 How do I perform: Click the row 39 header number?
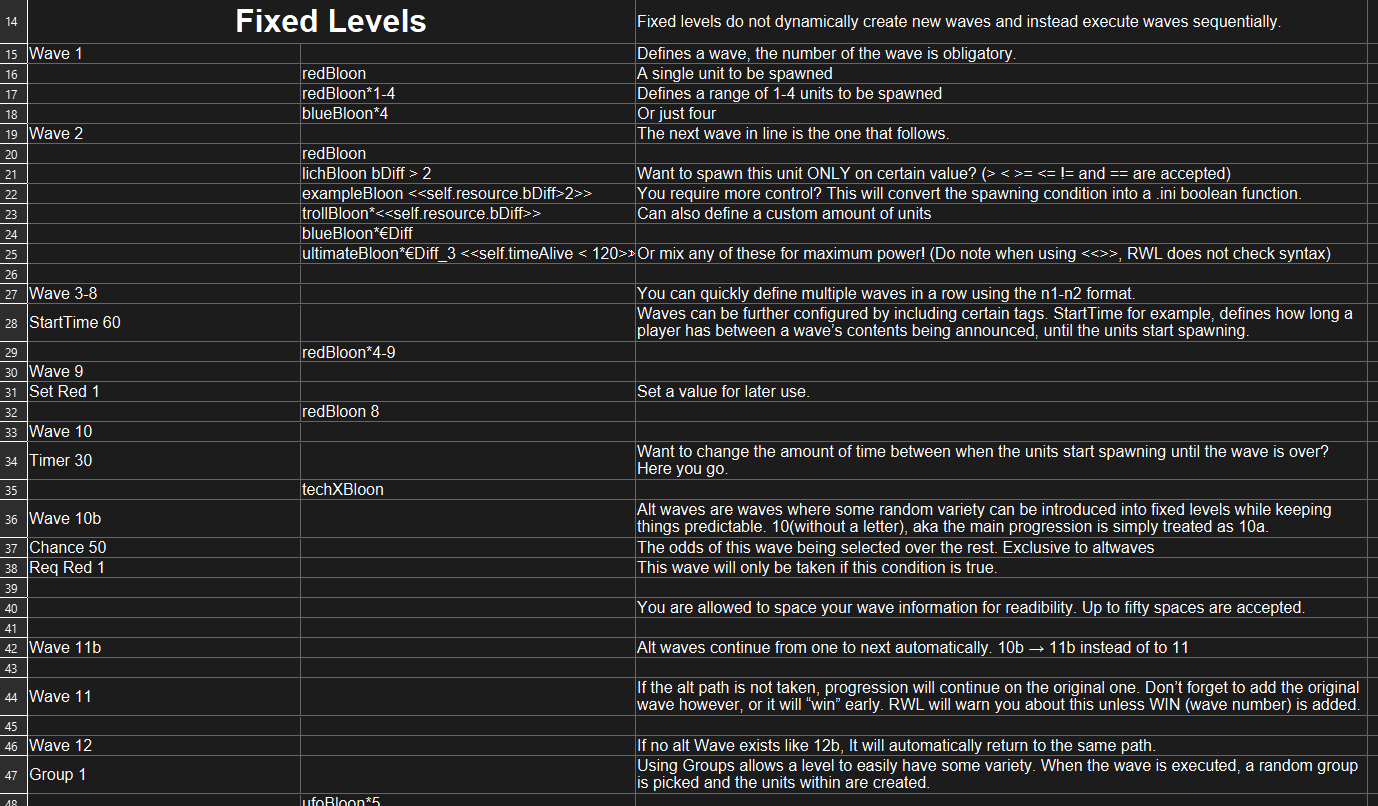(13, 588)
